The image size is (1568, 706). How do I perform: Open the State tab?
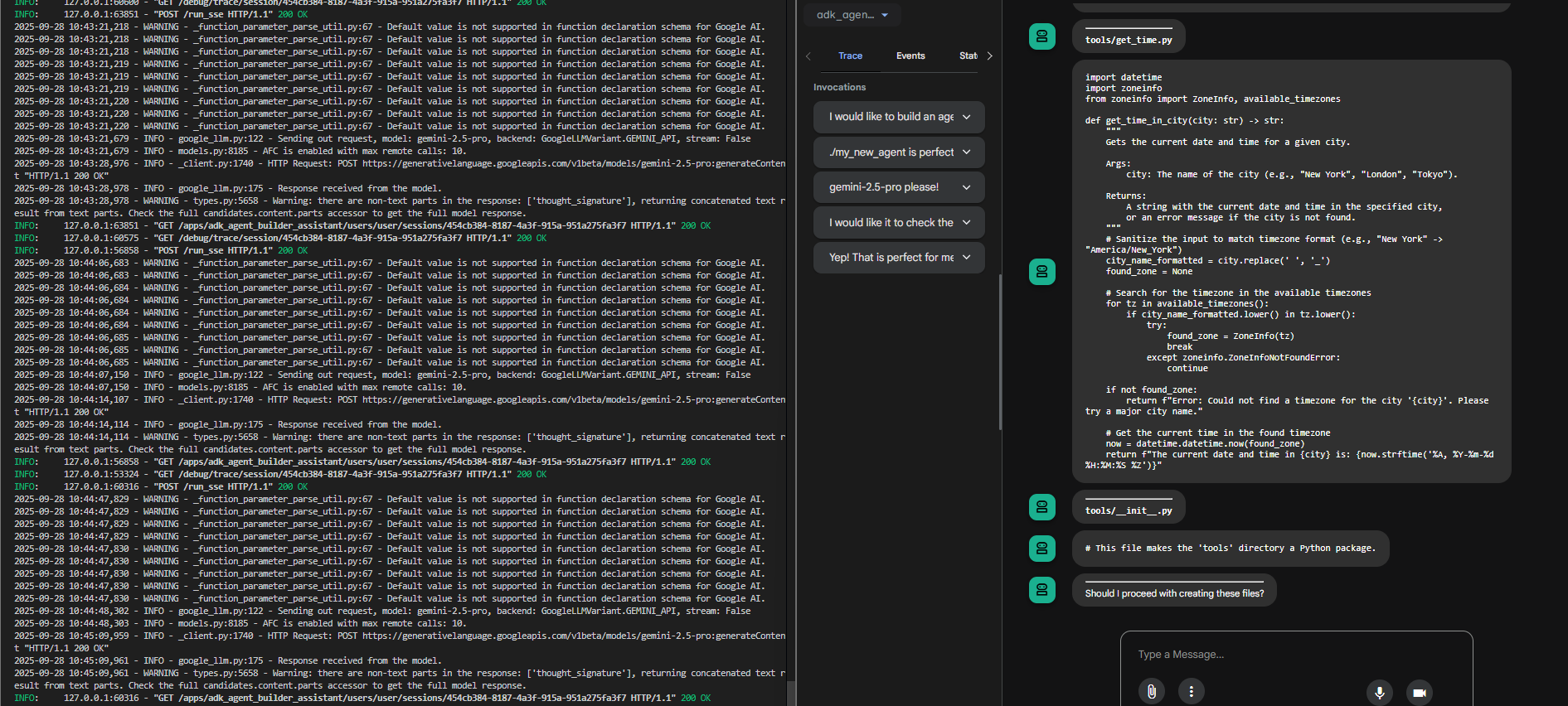pyautogui.click(x=968, y=56)
